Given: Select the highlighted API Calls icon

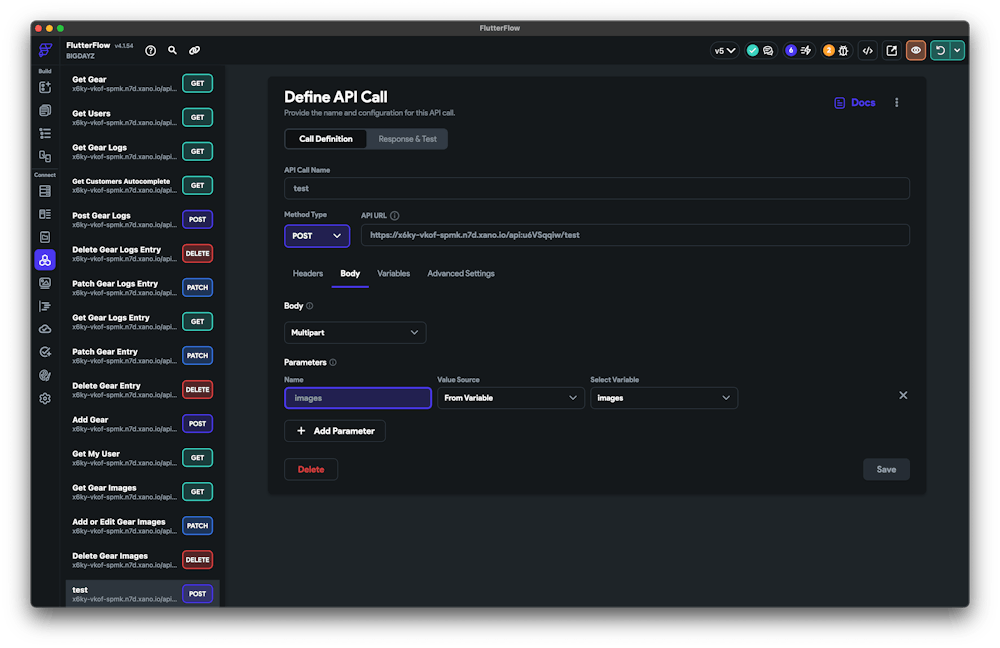Looking at the screenshot, I should 45,260.
